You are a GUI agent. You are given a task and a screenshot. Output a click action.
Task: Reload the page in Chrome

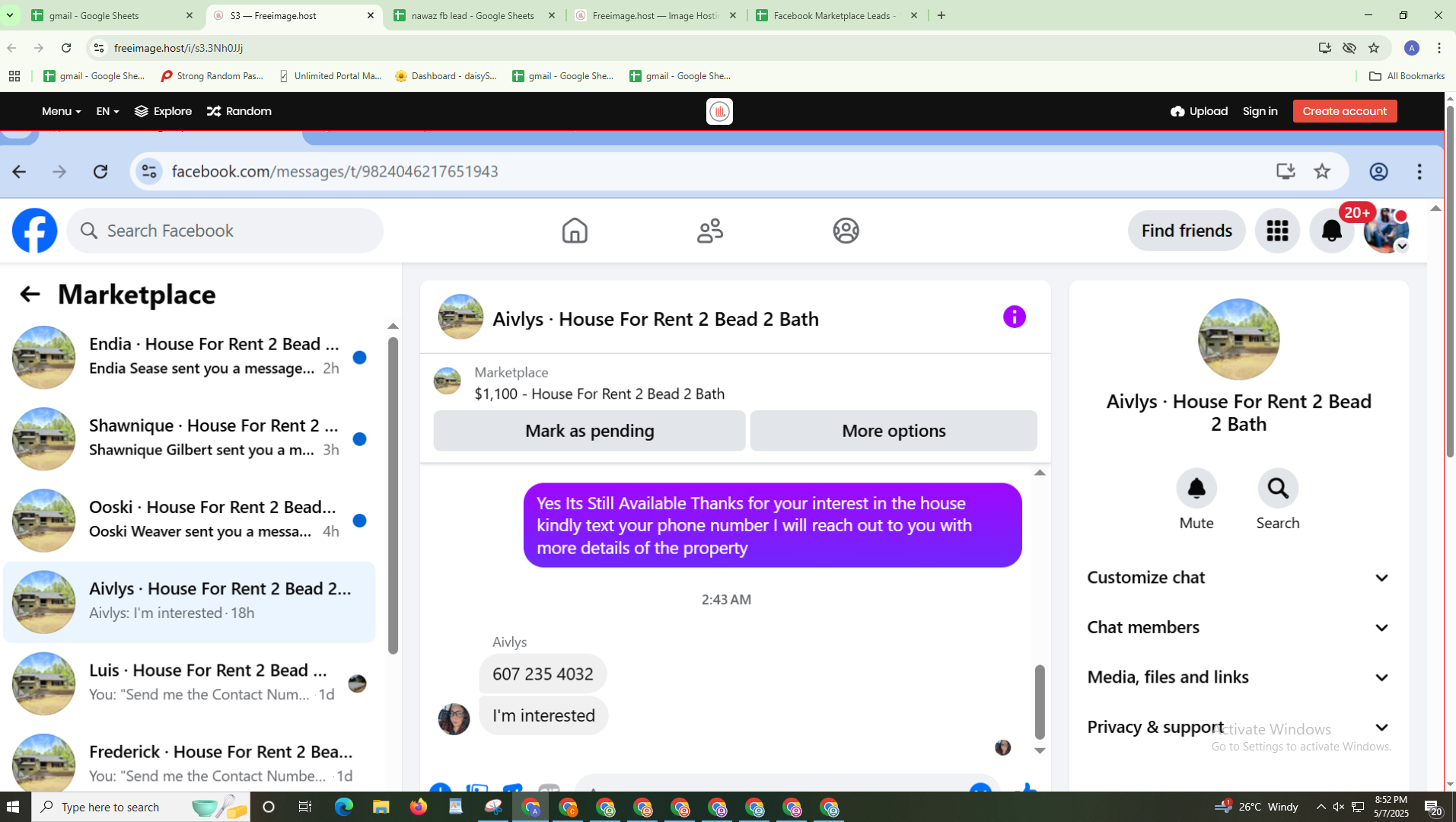[66, 48]
